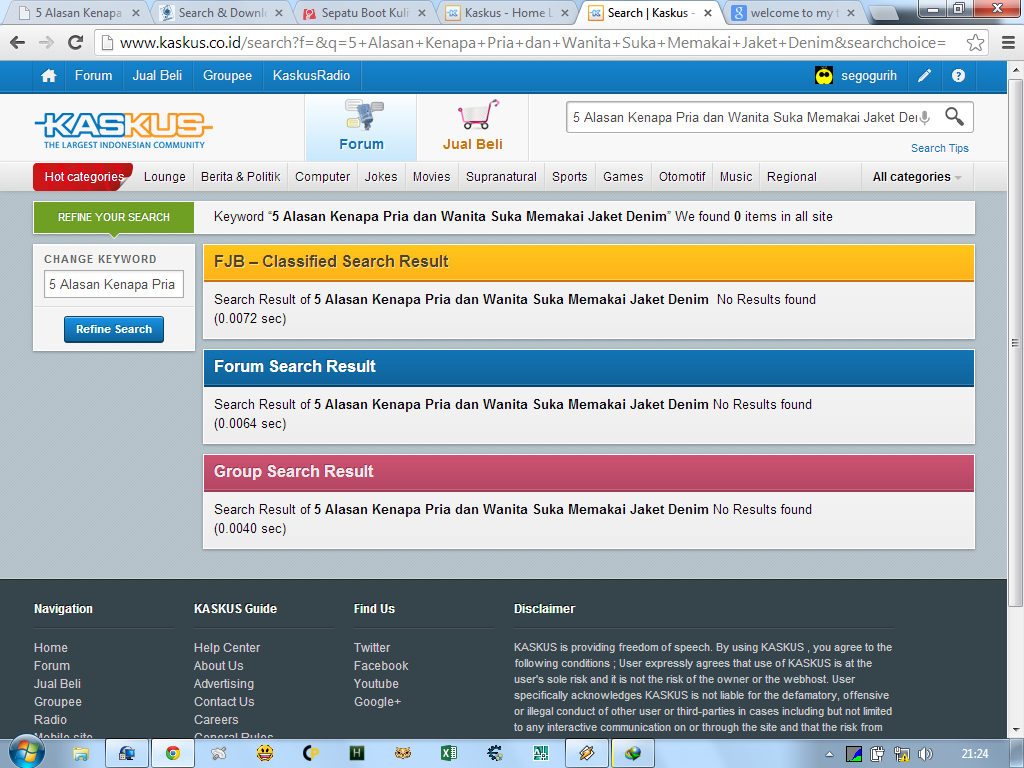
Task: Open the help question mark icon
Action: 958,76
